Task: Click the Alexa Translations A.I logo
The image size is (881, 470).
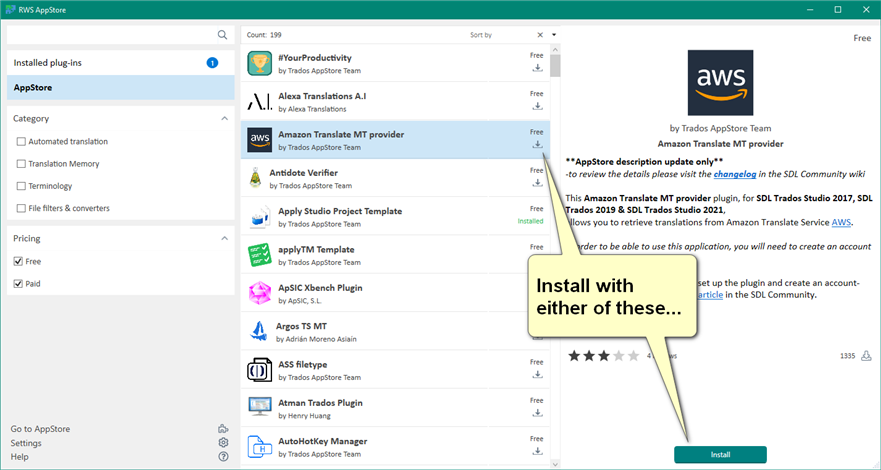Action: (x=260, y=102)
